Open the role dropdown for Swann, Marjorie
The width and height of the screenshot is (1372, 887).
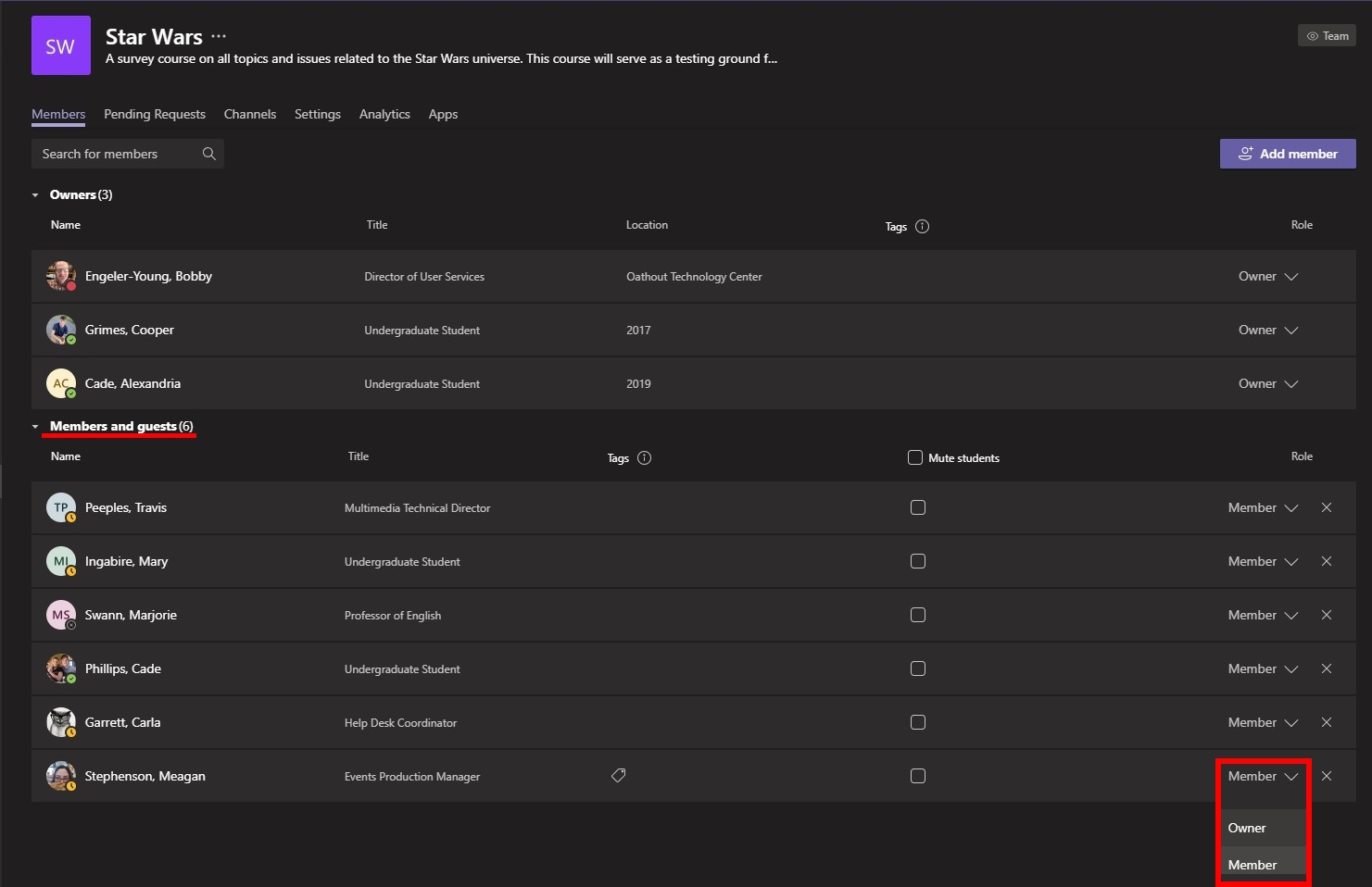pos(1264,615)
